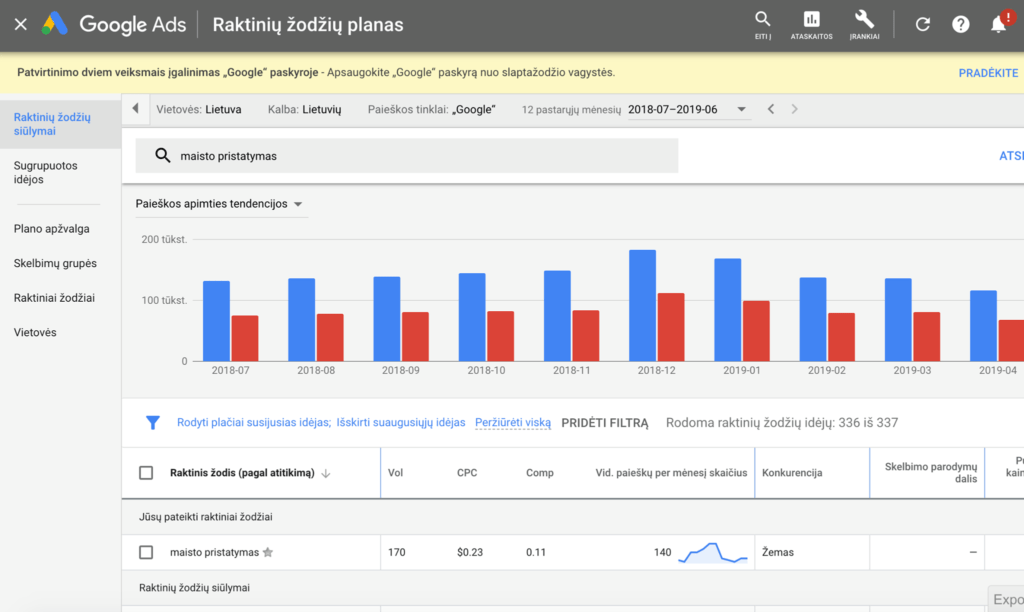Click the refresh icon in the header
The width and height of the screenshot is (1024, 612).
point(922,25)
